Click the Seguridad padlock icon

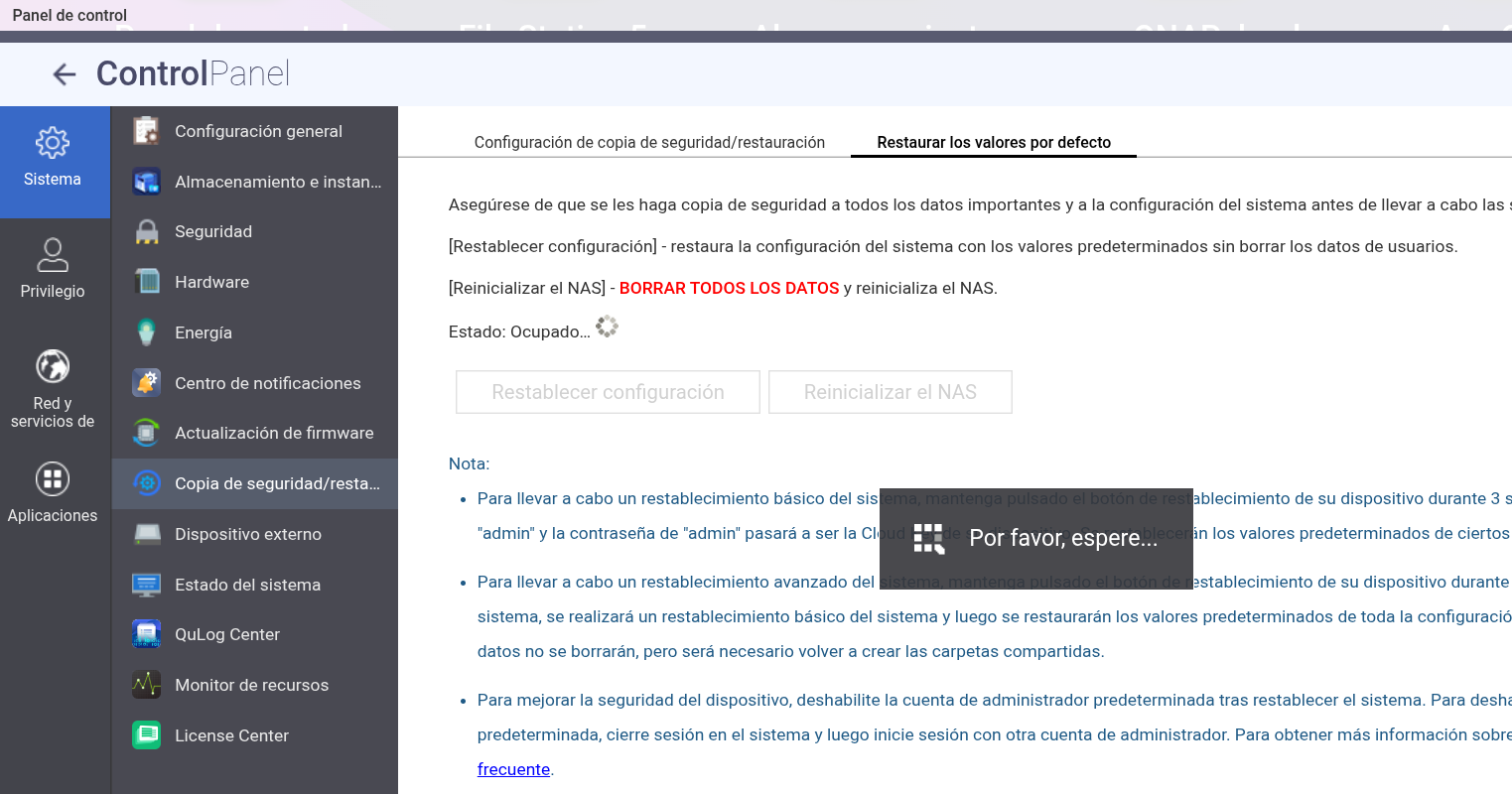pyautogui.click(x=147, y=231)
